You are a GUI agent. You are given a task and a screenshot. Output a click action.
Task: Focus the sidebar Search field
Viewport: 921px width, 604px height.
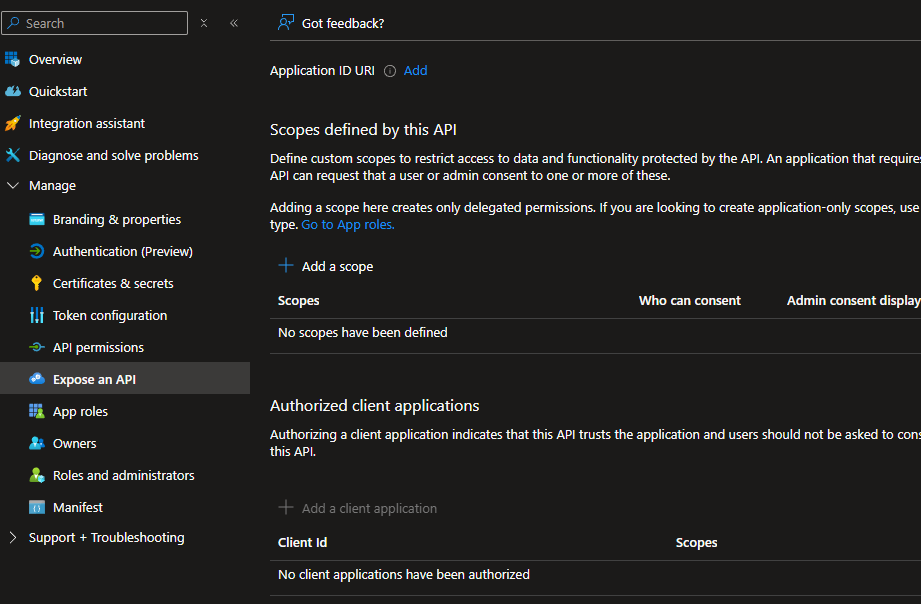pos(95,23)
